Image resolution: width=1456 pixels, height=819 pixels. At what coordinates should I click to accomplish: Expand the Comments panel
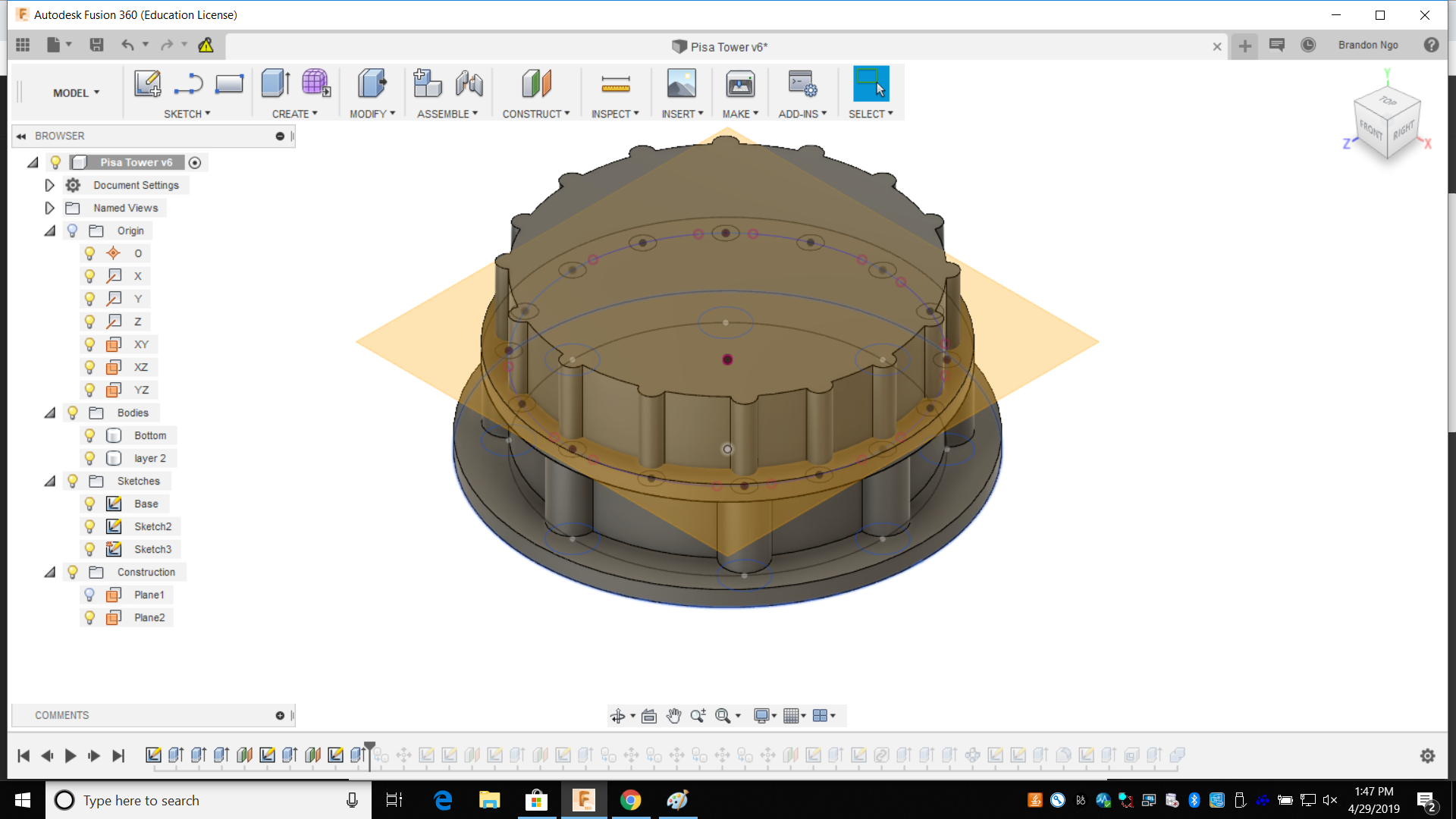tap(280, 716)
